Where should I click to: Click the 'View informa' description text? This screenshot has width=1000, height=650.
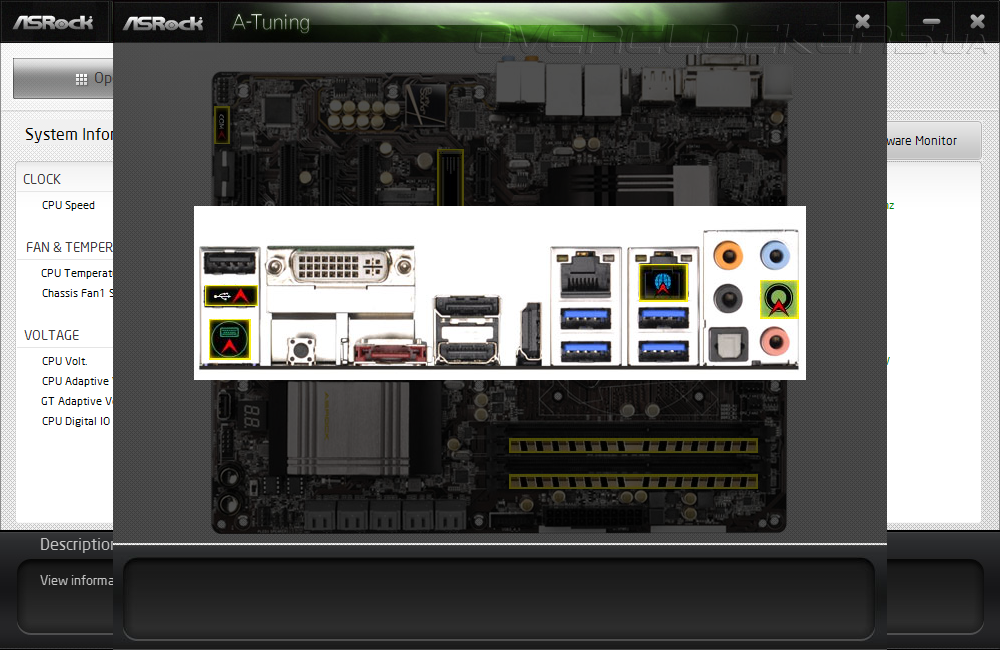pyautogui.click(x=77, y=580)
